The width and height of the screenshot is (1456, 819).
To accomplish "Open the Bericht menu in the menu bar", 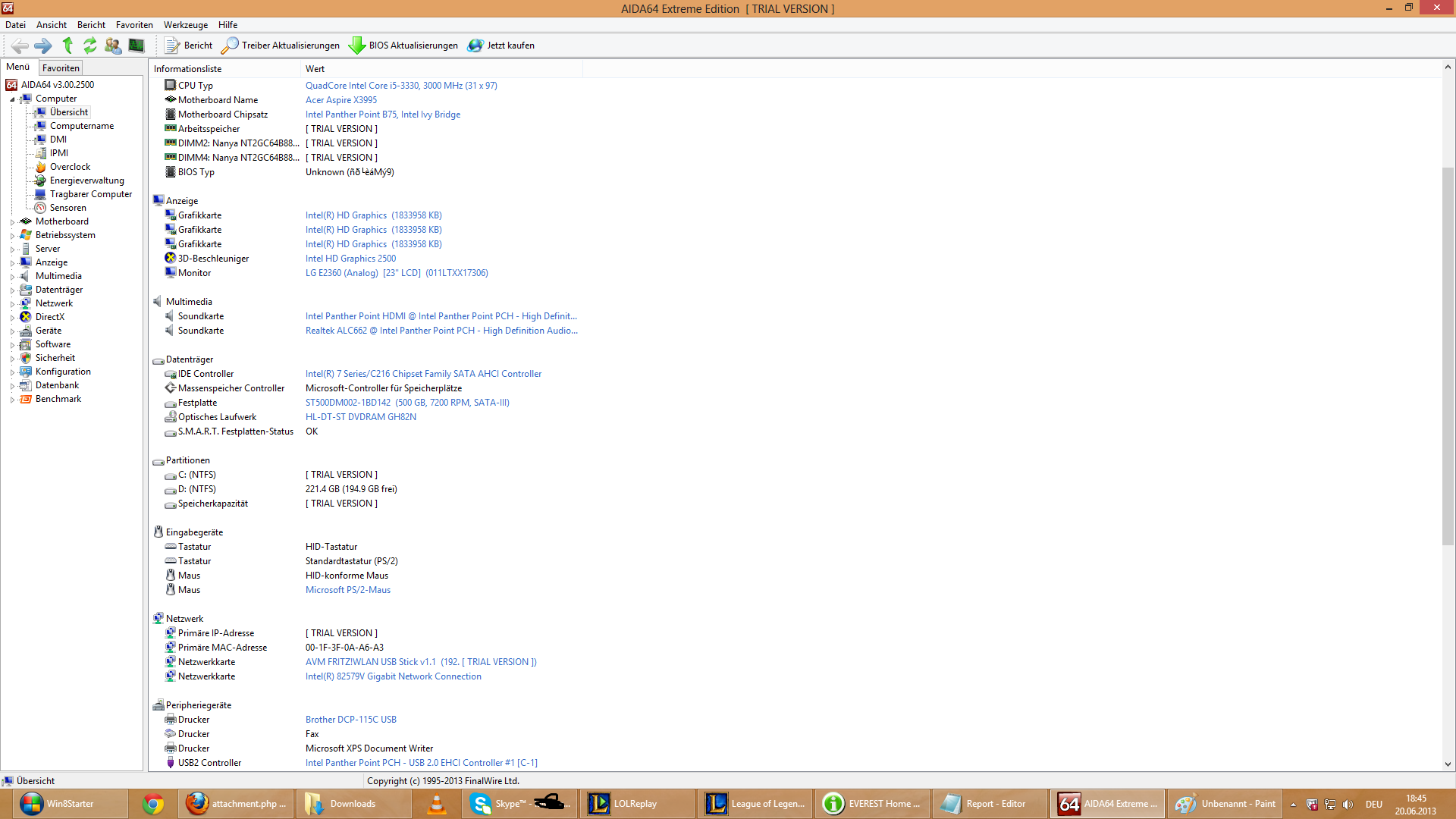I will [x=91, y=25].
